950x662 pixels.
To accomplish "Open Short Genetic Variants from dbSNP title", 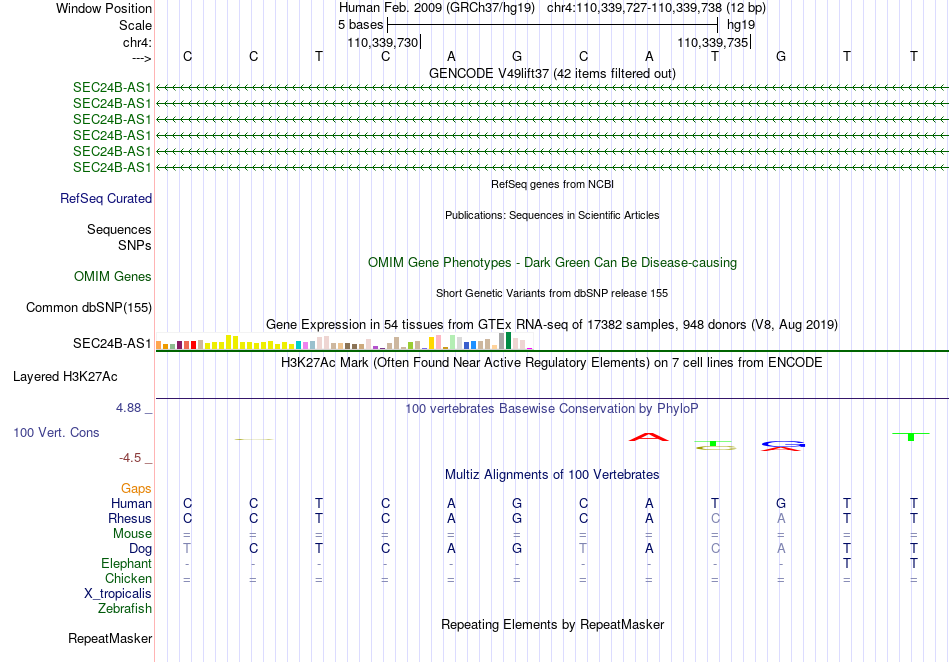I will [x=552, y=293].
